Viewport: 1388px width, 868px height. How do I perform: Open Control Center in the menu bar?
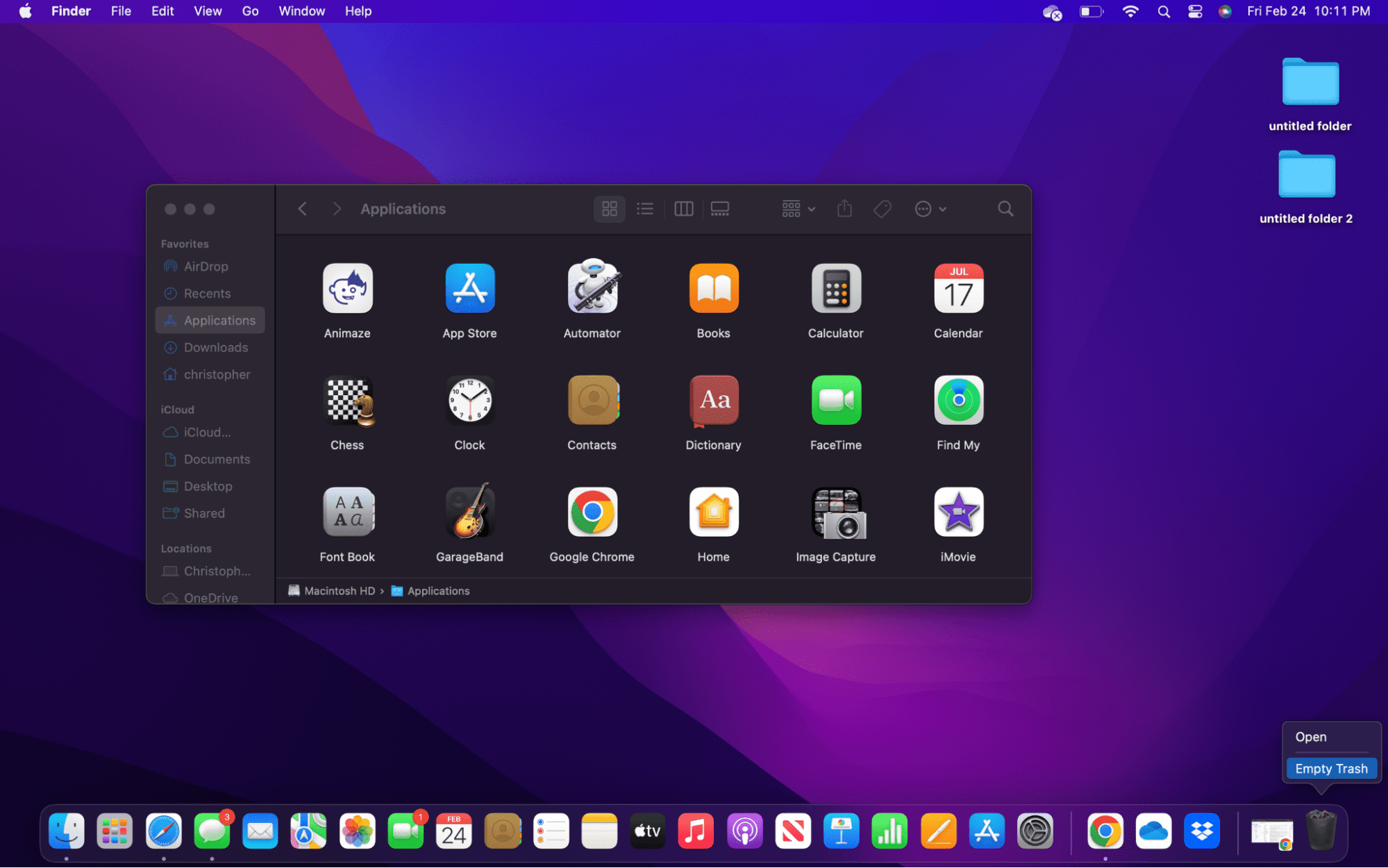(x=1195, y=11)
